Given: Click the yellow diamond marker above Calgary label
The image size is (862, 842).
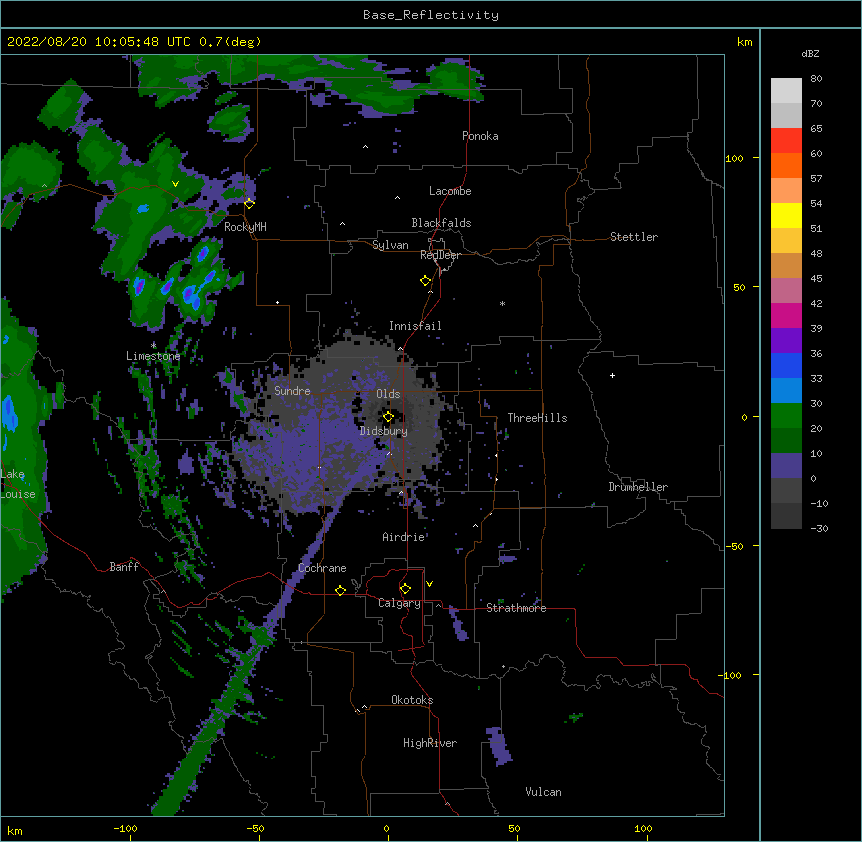Looking at the screenshot, I should (405, 589).
